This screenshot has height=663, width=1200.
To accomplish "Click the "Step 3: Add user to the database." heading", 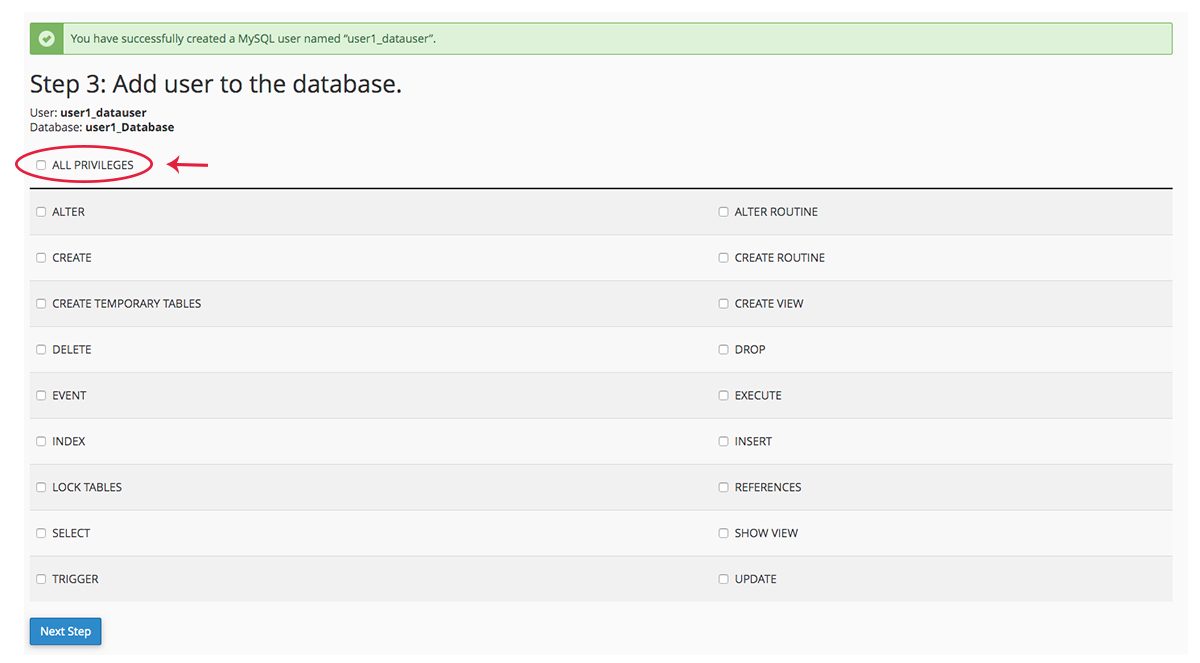I will [x=216, y=84].
